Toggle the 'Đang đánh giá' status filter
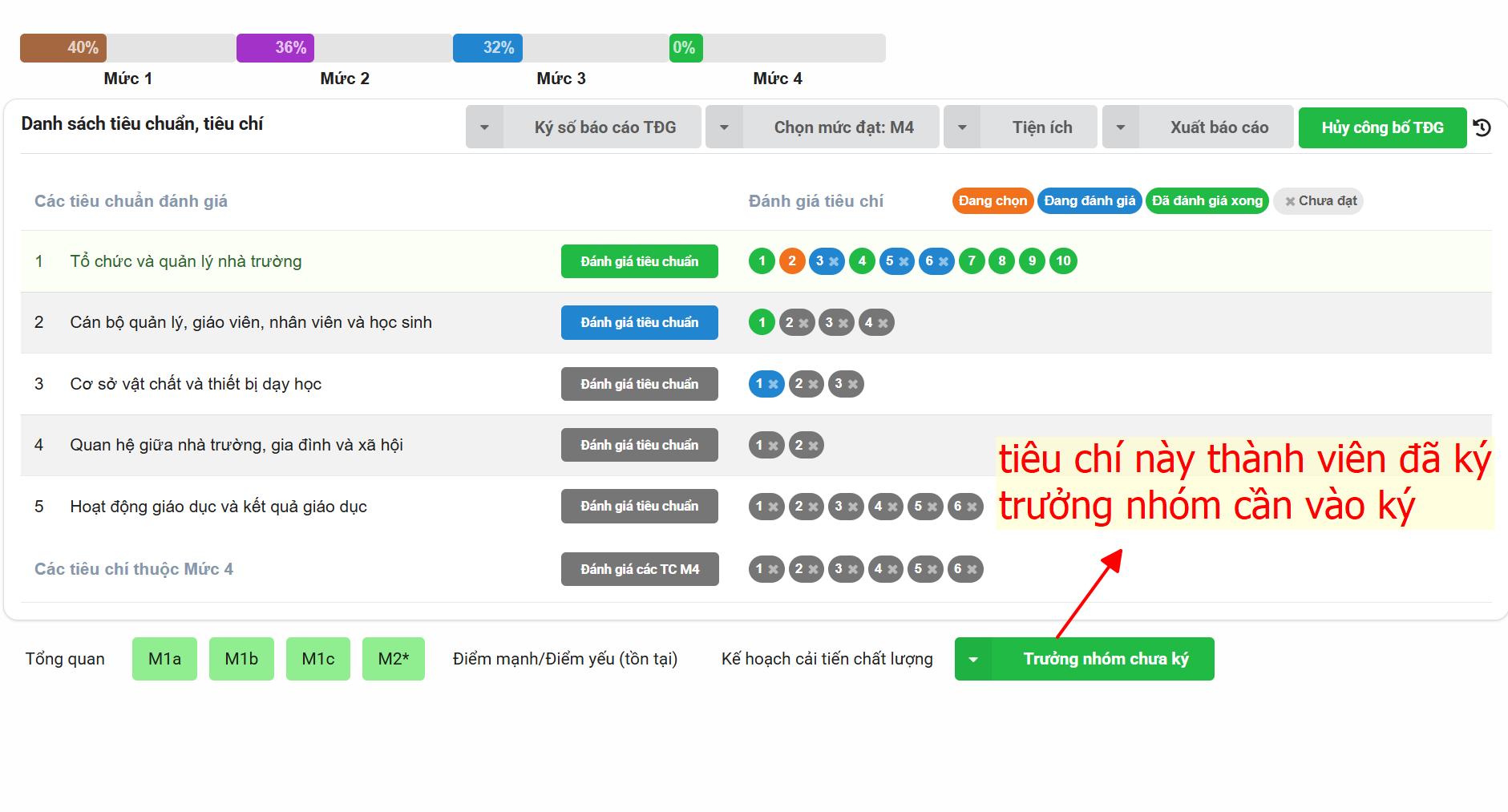Image resolution: width=1508 pixels, height=812 pixels. click(x=1089, y=201)
